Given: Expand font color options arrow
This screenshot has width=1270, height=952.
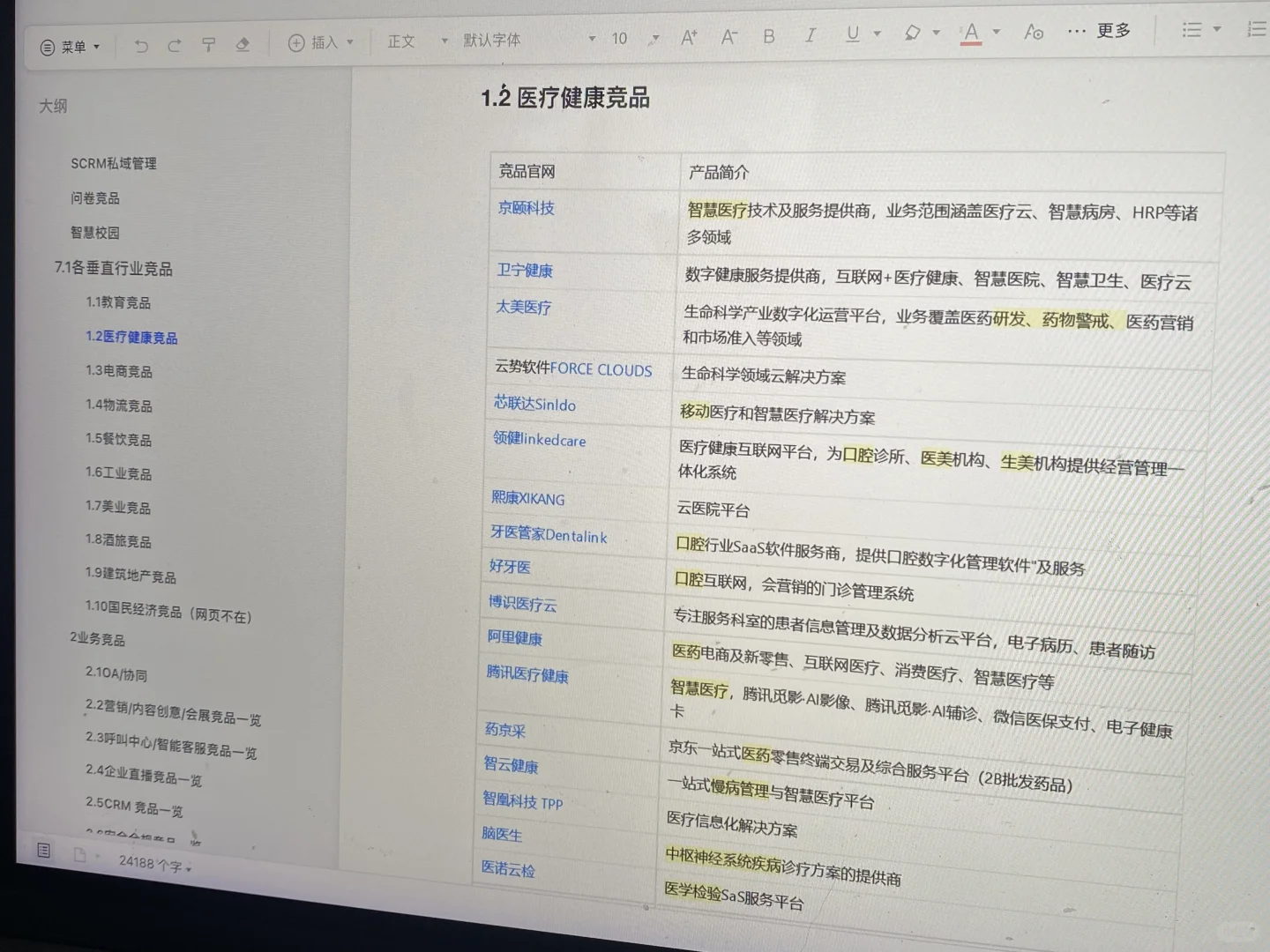Looking at the screenshot, I should 997,32.
